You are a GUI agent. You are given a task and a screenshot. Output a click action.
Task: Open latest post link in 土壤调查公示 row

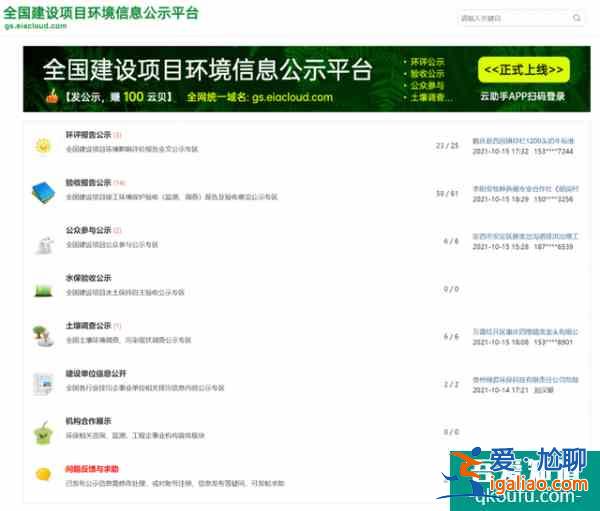[x=525, y=332]
